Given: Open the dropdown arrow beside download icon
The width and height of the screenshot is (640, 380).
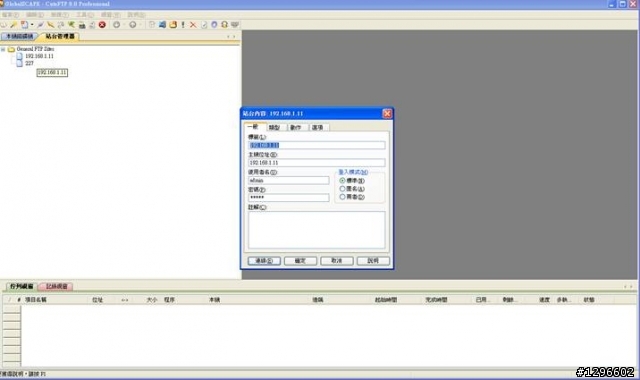Looking at the screenshot, I should pos(124,25).
